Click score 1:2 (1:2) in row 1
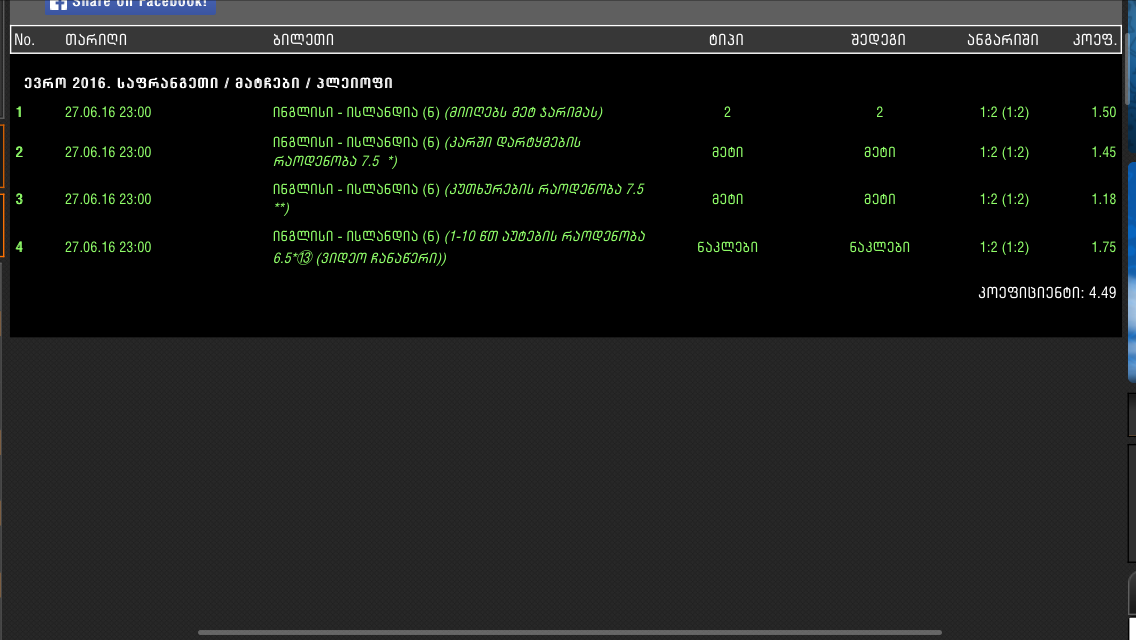1136x640 pixels. (1004, 112)
